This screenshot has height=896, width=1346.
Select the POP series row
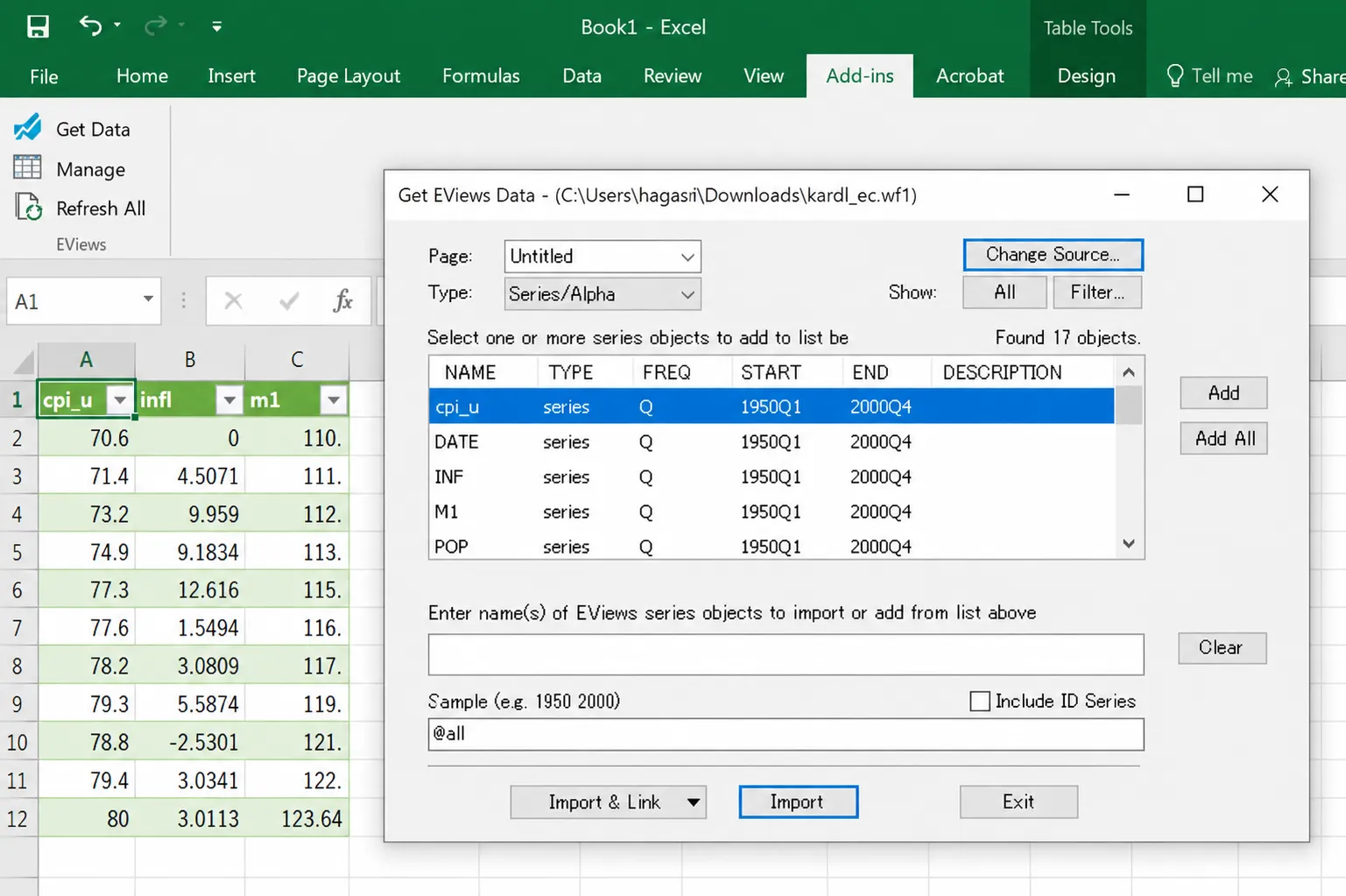tap(772, 546)
